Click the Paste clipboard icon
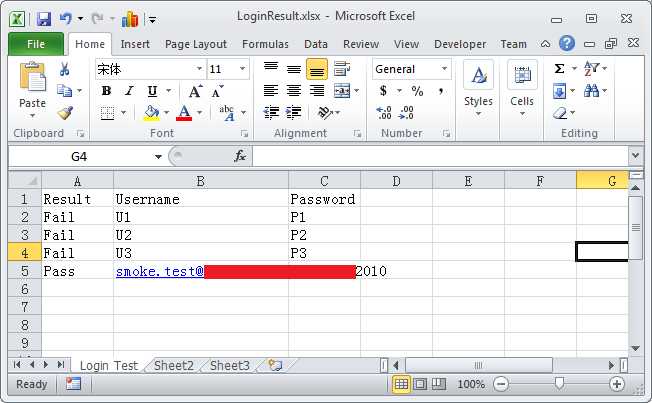The height and width of the screenshot is (403, 652). point(32,78)
